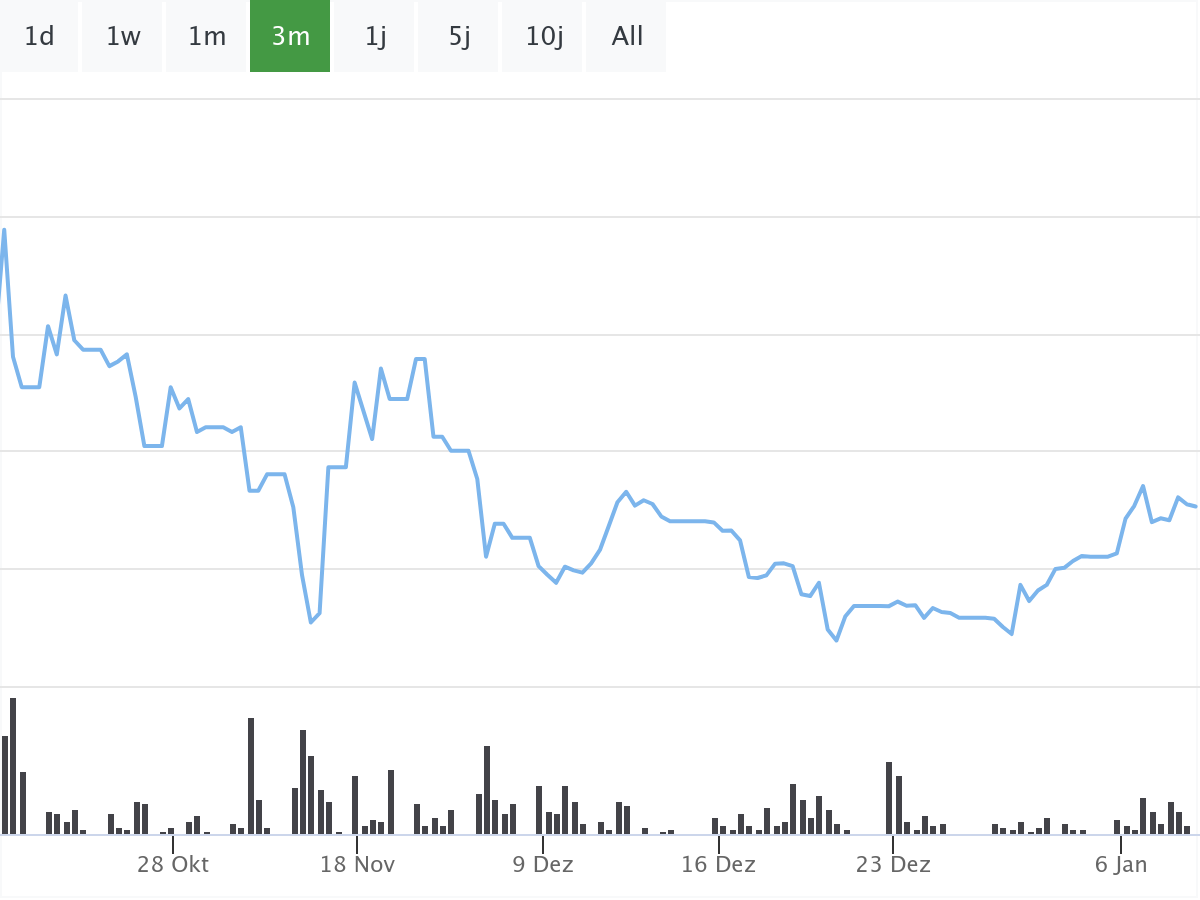
Task: Click the 6 Jan date label
Action: (x=1121, y=864)
